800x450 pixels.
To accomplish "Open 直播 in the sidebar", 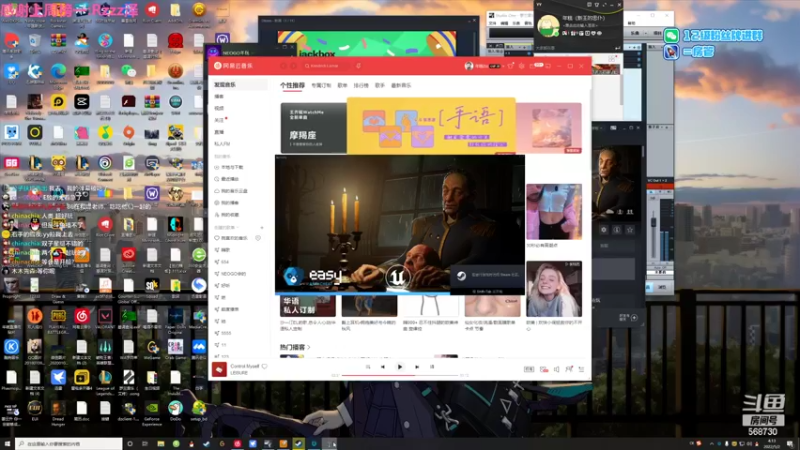I will click(x=219, y=132).
